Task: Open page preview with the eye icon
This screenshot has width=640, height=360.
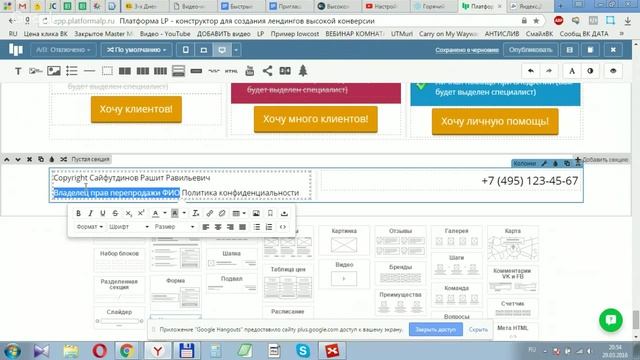Action: coord(613,71)
